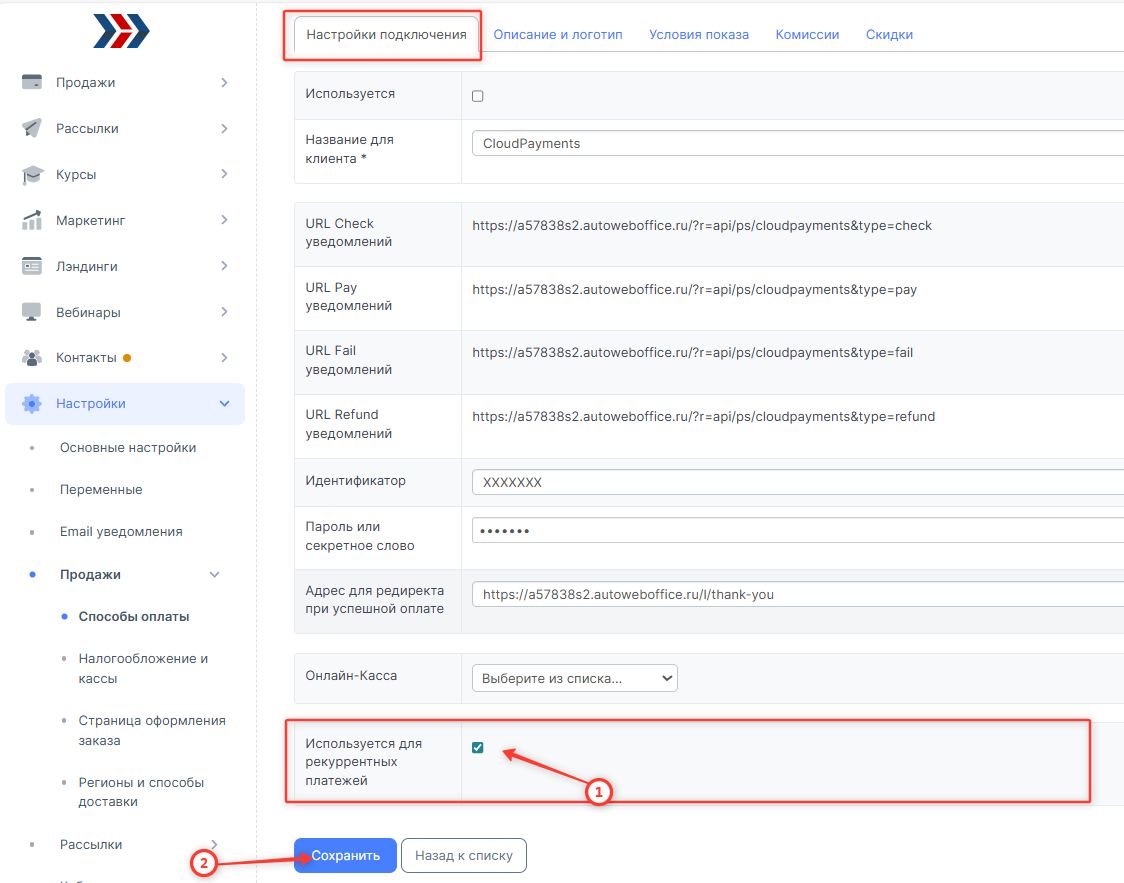Click the paper plane icon beside Рассылки

point(32,129)
